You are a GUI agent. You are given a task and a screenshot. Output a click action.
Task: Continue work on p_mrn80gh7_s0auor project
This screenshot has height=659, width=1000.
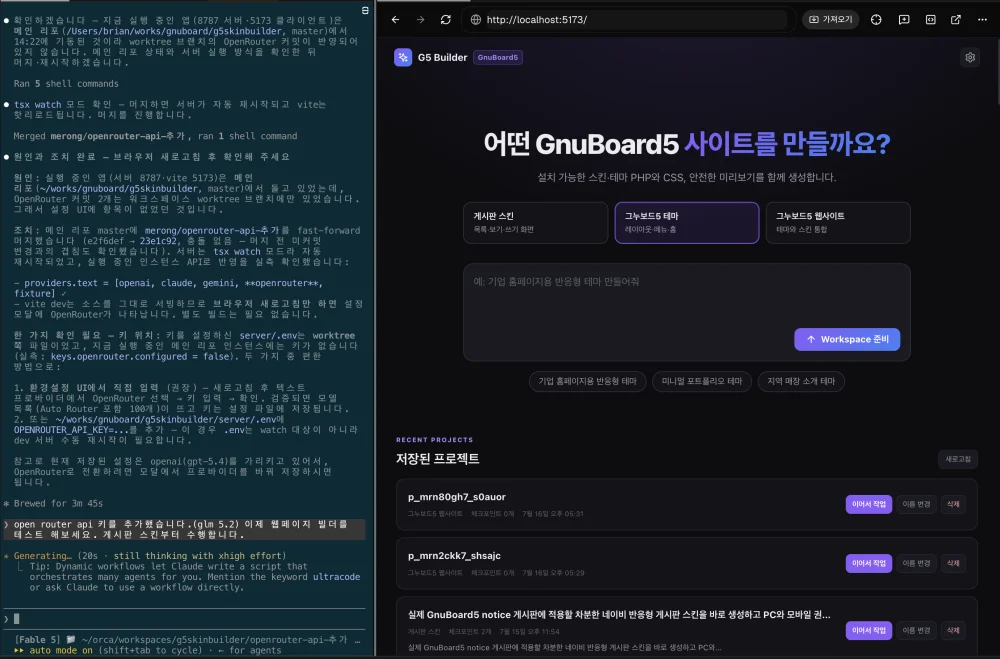pyautogui.click(x=869, y=505)
